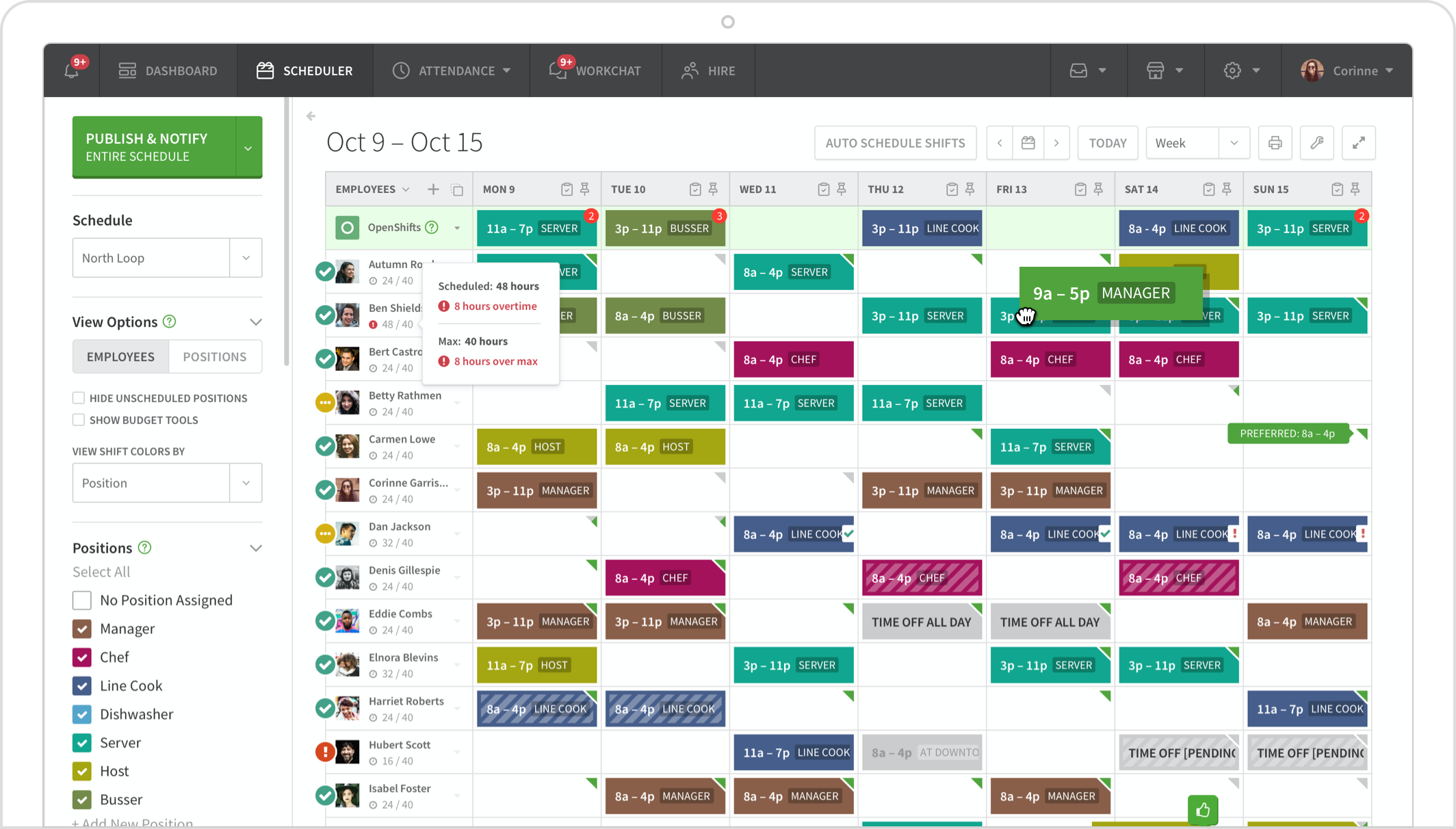Enable the Hide Unscheduled Positions checkbox

pyautogui.click(x=77, y=396)
